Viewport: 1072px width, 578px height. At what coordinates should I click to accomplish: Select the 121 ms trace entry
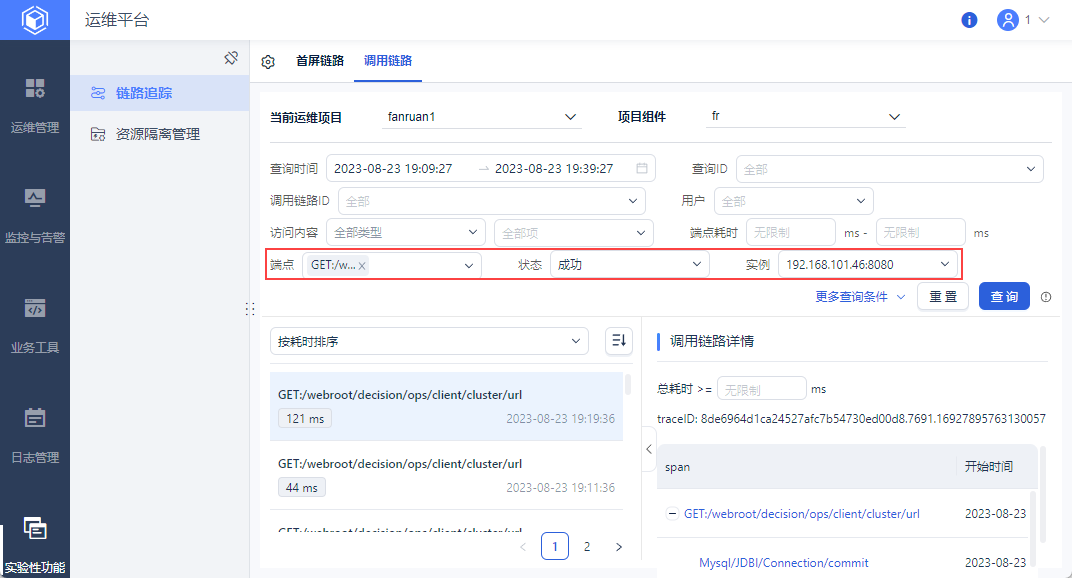tap(446, 406)
